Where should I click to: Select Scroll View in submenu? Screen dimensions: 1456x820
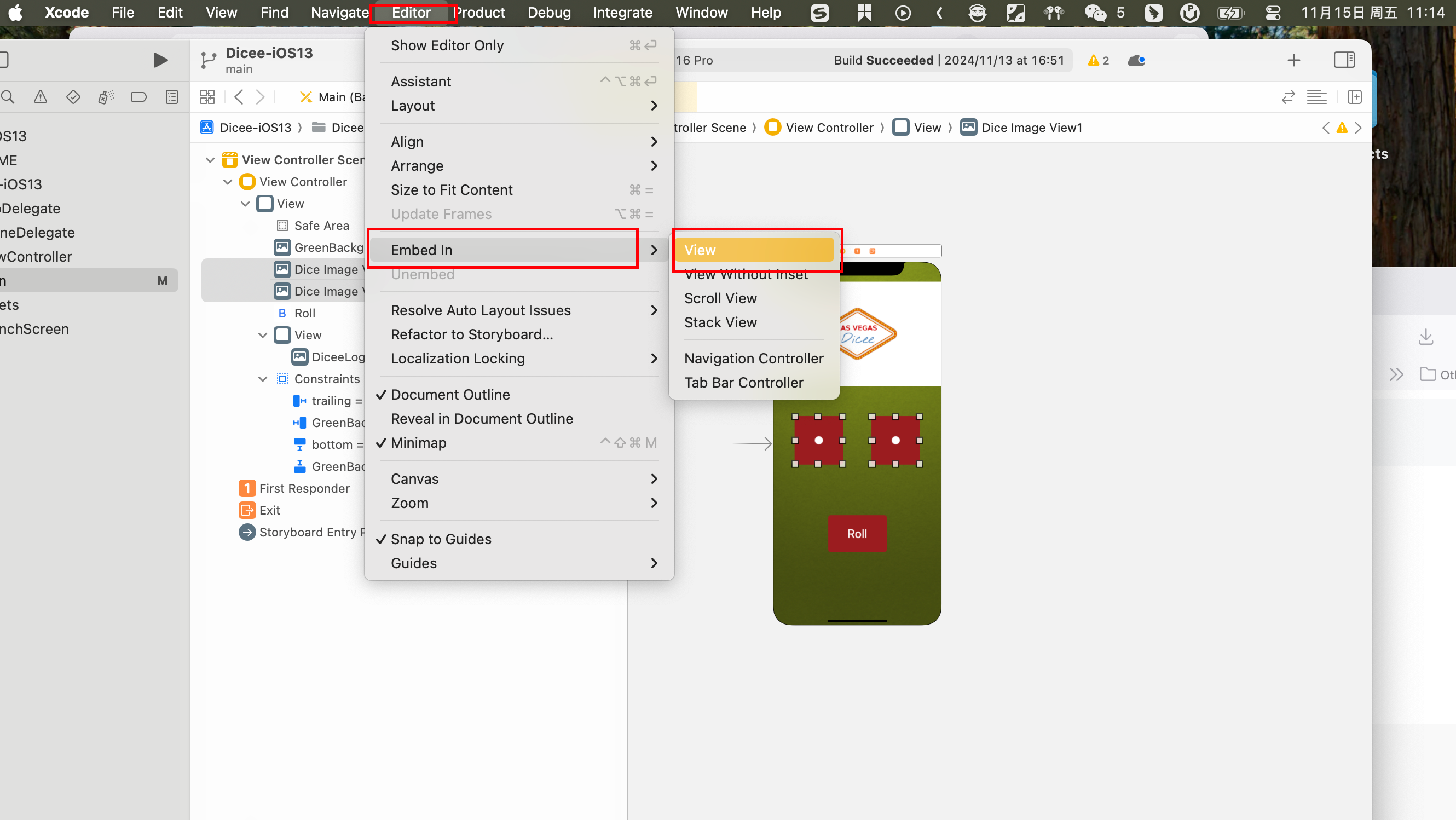753,298
